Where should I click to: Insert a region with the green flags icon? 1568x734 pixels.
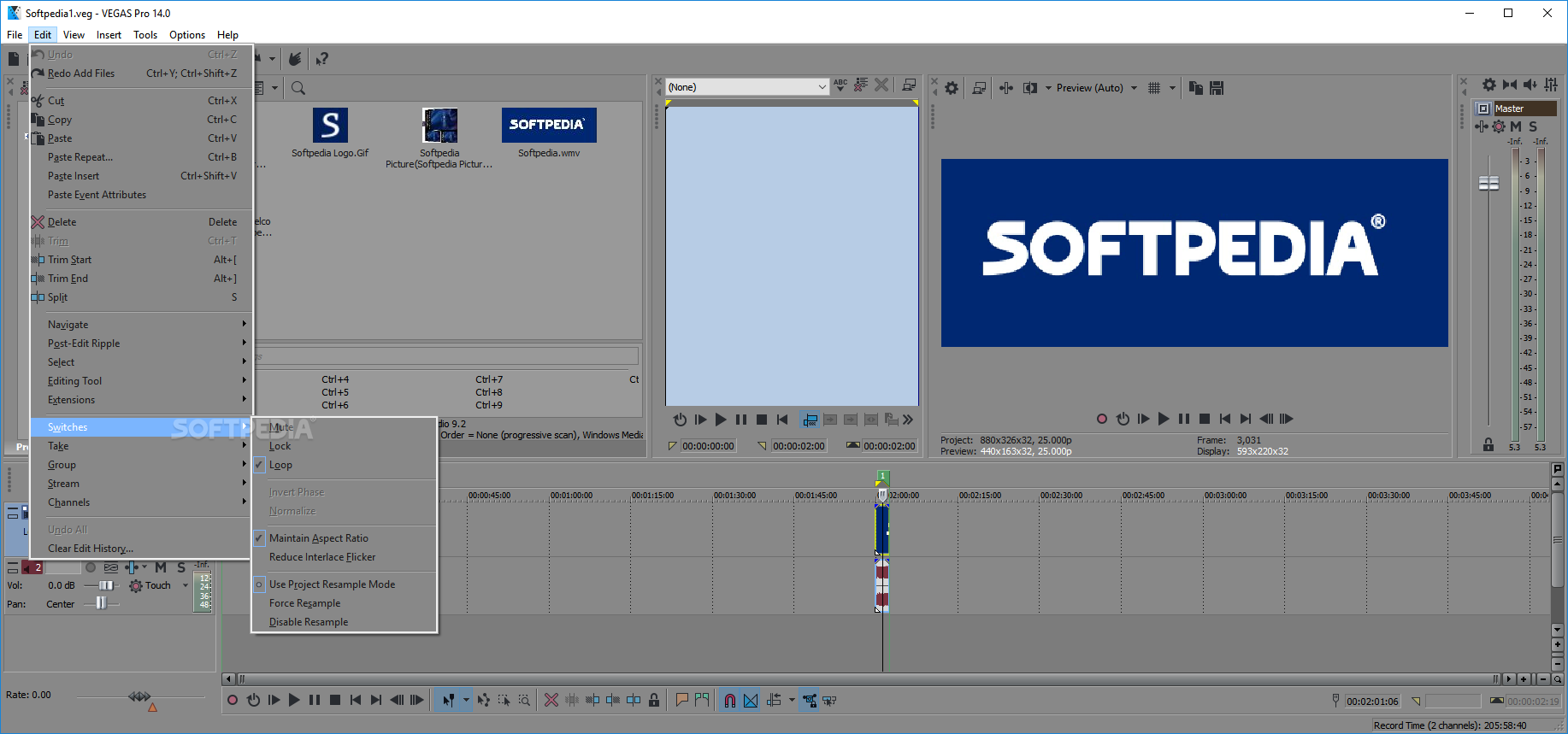click(x=702, y=701)
